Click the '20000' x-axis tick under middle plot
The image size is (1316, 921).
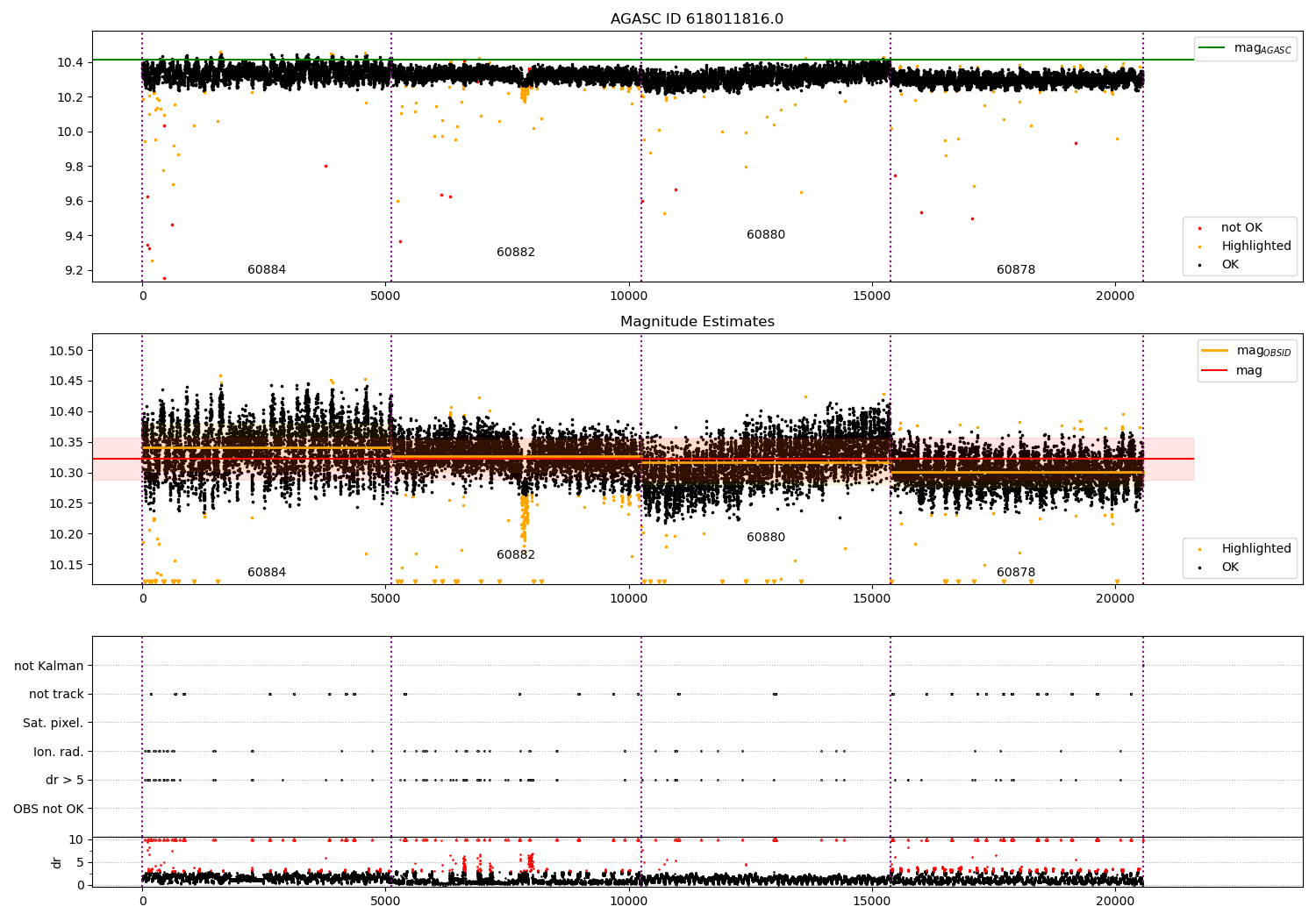[x=1115, y=600]
